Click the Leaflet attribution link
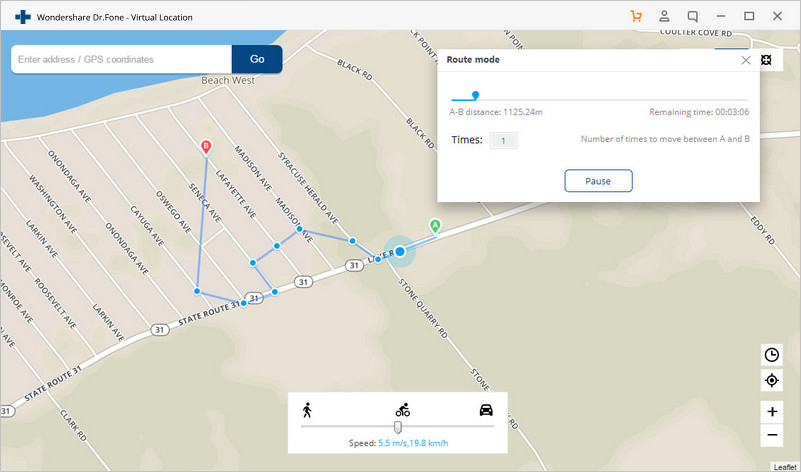 point(785,467)
